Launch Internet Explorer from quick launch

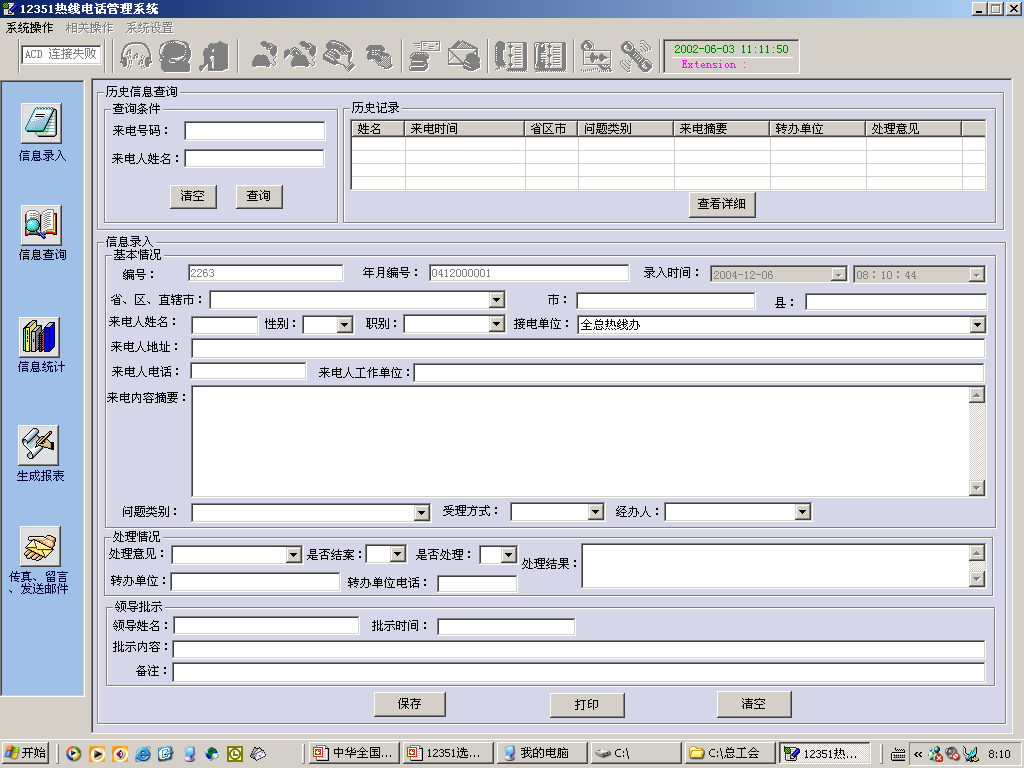point(143,754)
